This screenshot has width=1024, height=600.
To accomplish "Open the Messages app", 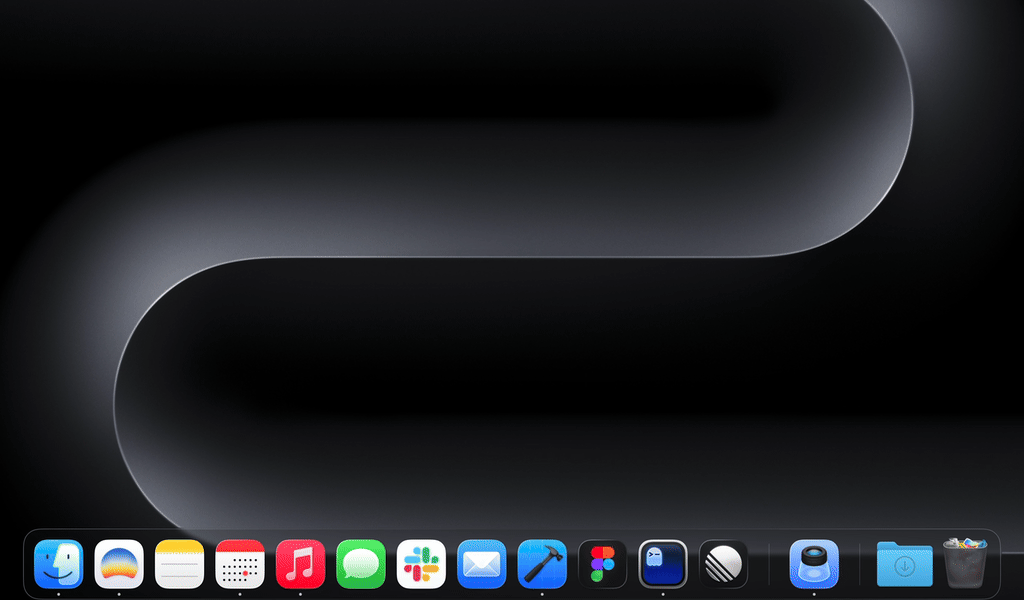I will tap(360, 564).
